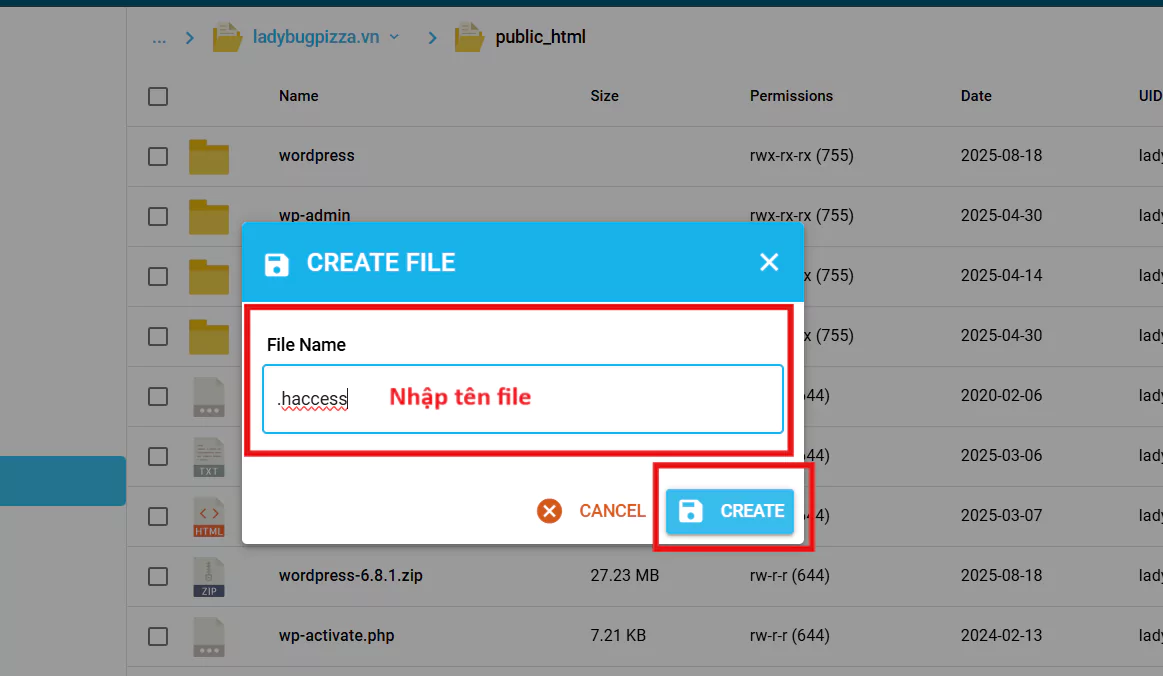
Task: Click wordpress-6.8.1.zip file name
Action: pos(351,576)
